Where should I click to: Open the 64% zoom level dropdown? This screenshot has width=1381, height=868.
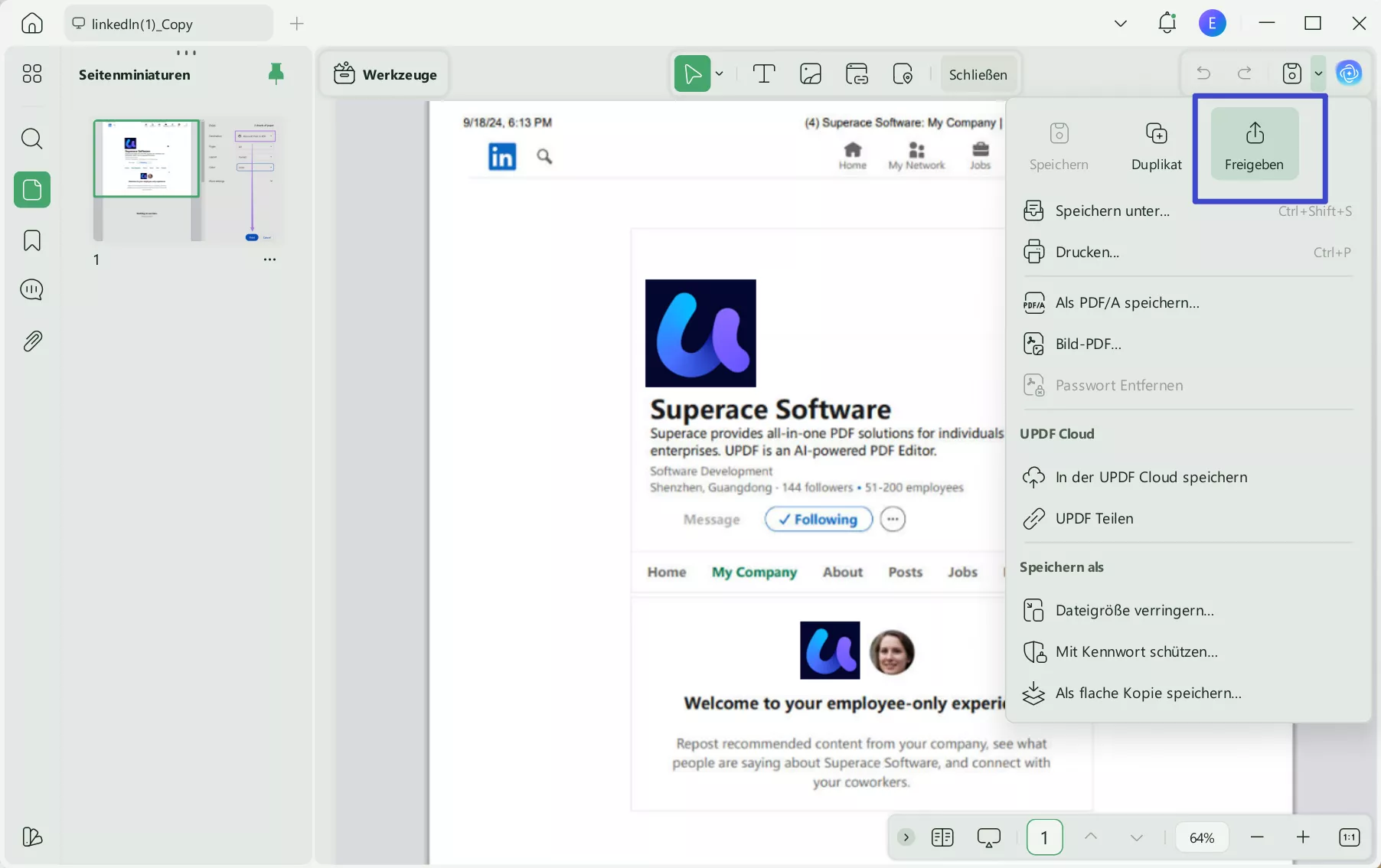[1202, 837]
